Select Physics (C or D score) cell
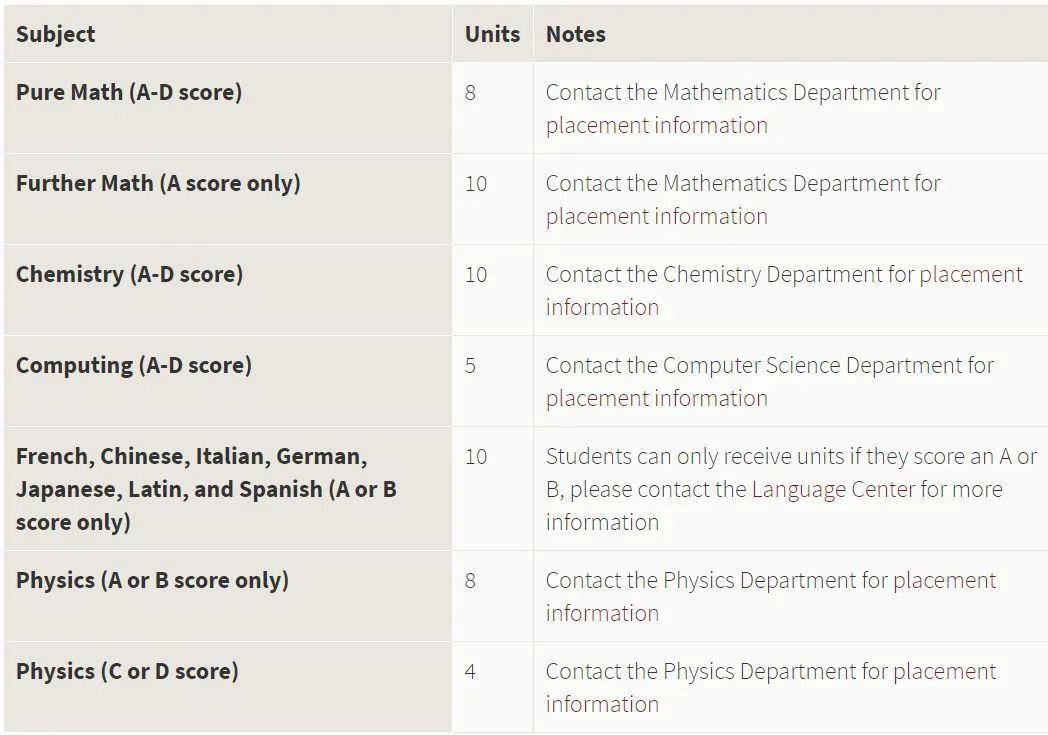This screenshot has height=735, width=1048. (x=127, y=671)
